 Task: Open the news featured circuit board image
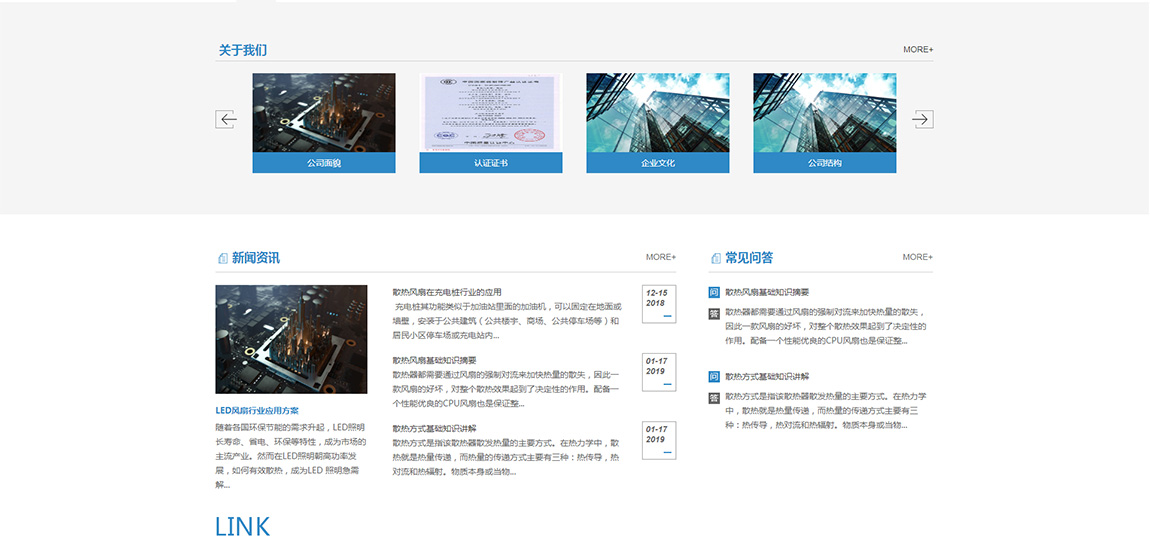click(x=291, y=339)
